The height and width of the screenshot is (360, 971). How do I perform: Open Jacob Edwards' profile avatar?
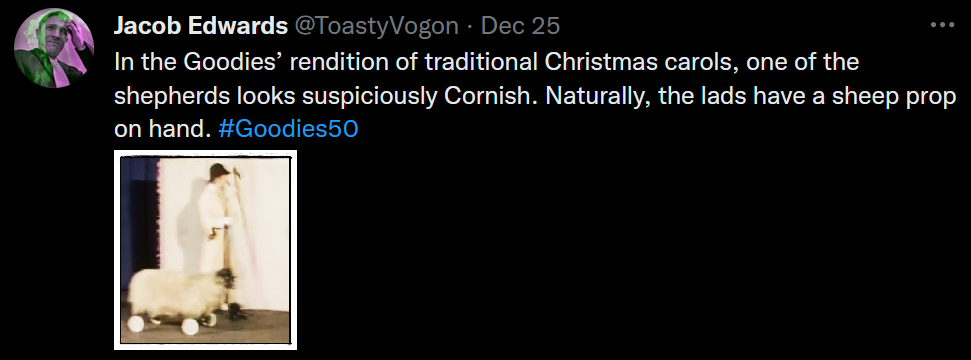click(54, 48)
